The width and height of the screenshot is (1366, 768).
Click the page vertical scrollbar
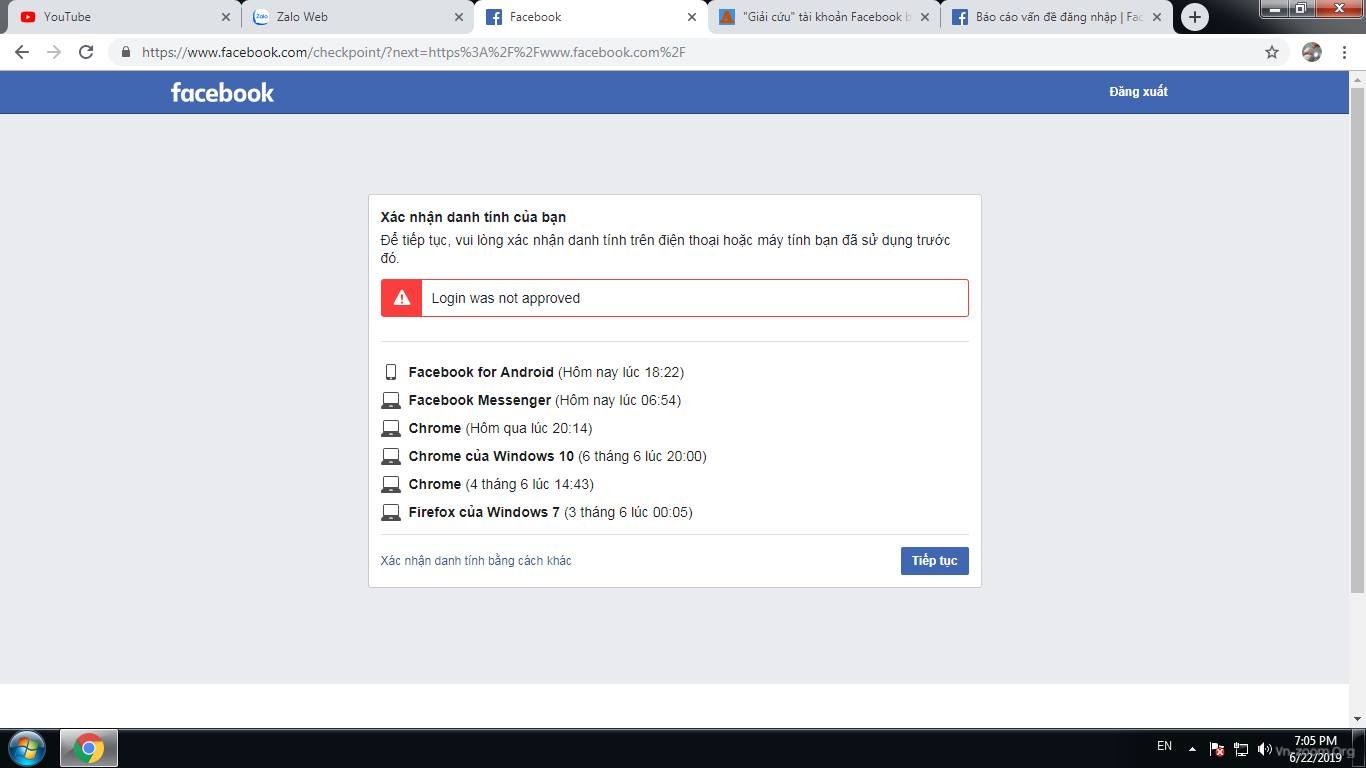click(x=1357, y=340)
